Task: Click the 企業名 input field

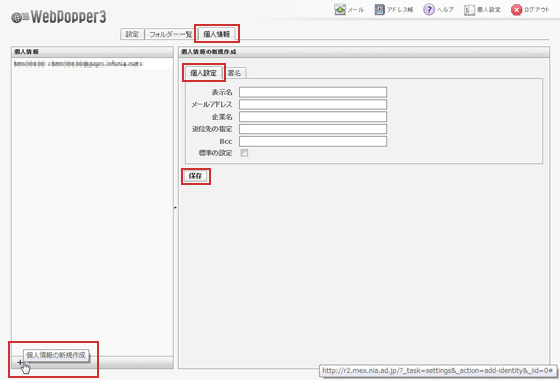Action: [313, 116]
